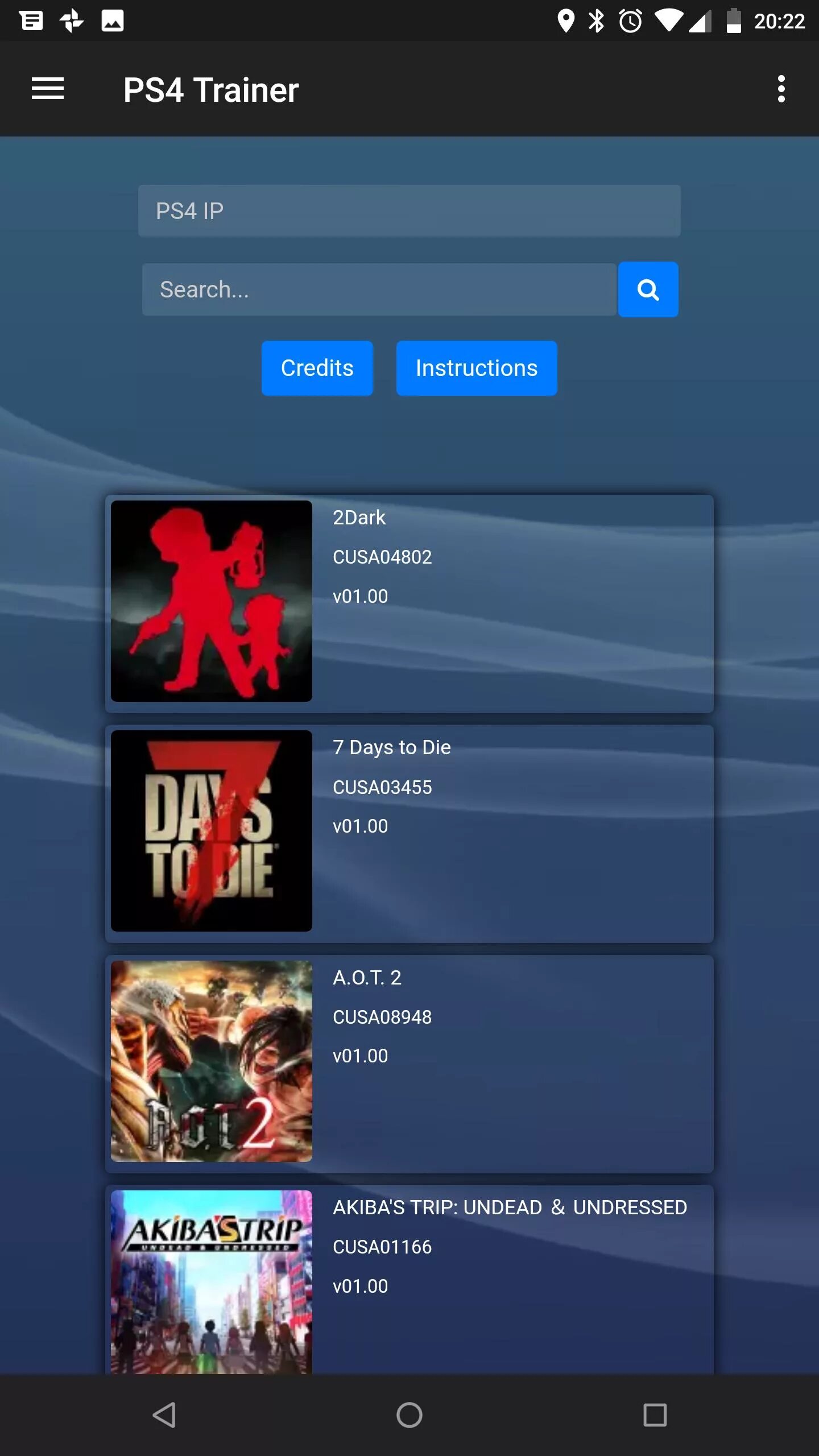The image size is (819, 1456).
Task: Tap the pinwheel notification icon in status bar
Action: (72, 21)
